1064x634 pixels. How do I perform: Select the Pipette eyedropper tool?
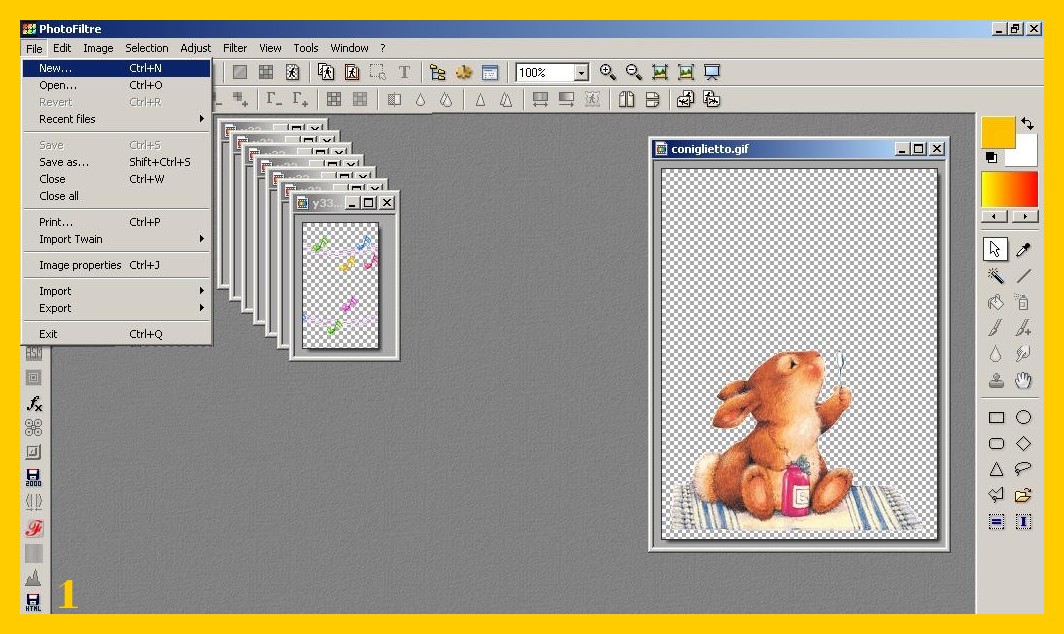1023,250
